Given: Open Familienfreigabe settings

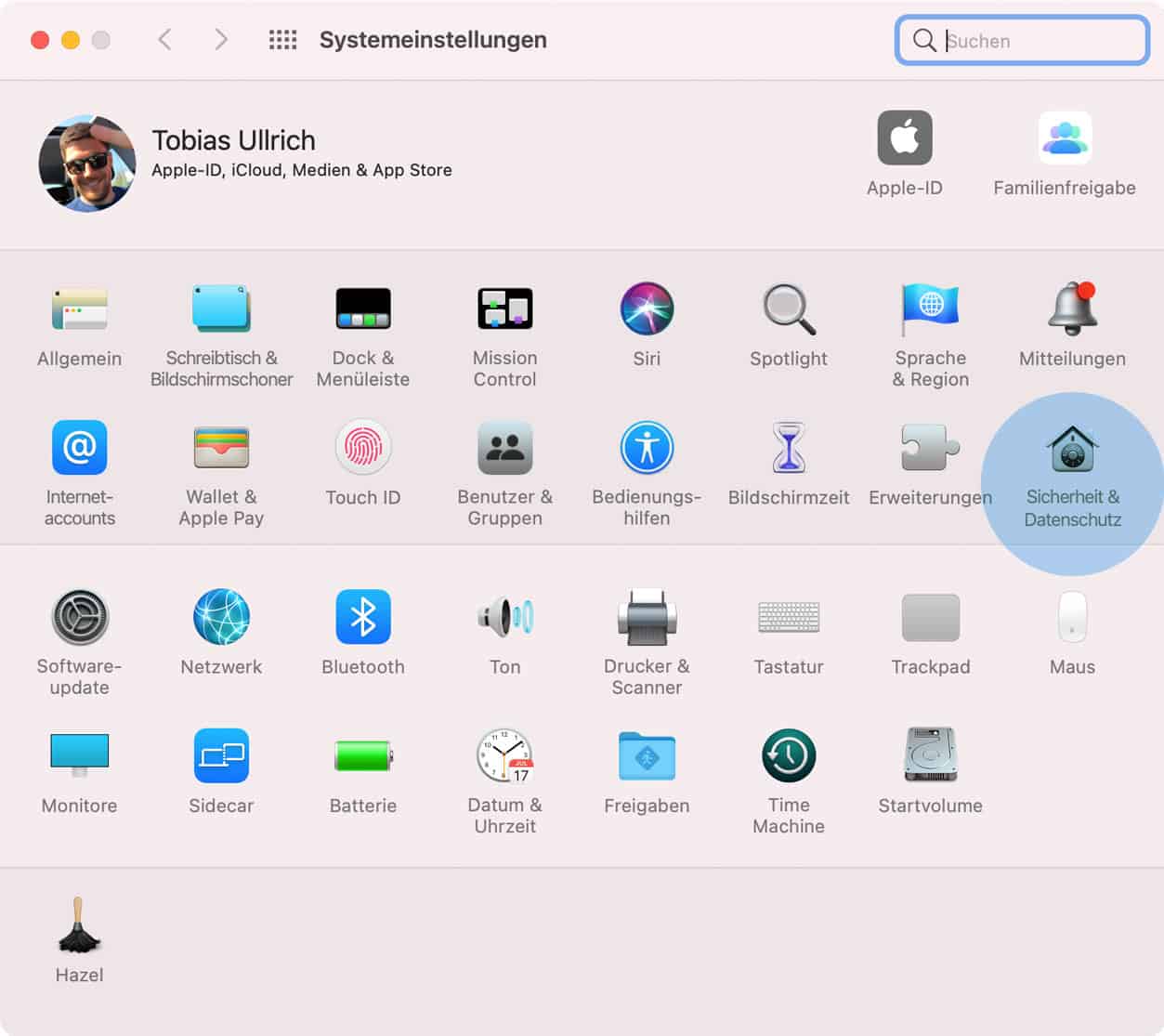Looking at the screenshot, I should pyautogui.click(x=1065, y=138).
